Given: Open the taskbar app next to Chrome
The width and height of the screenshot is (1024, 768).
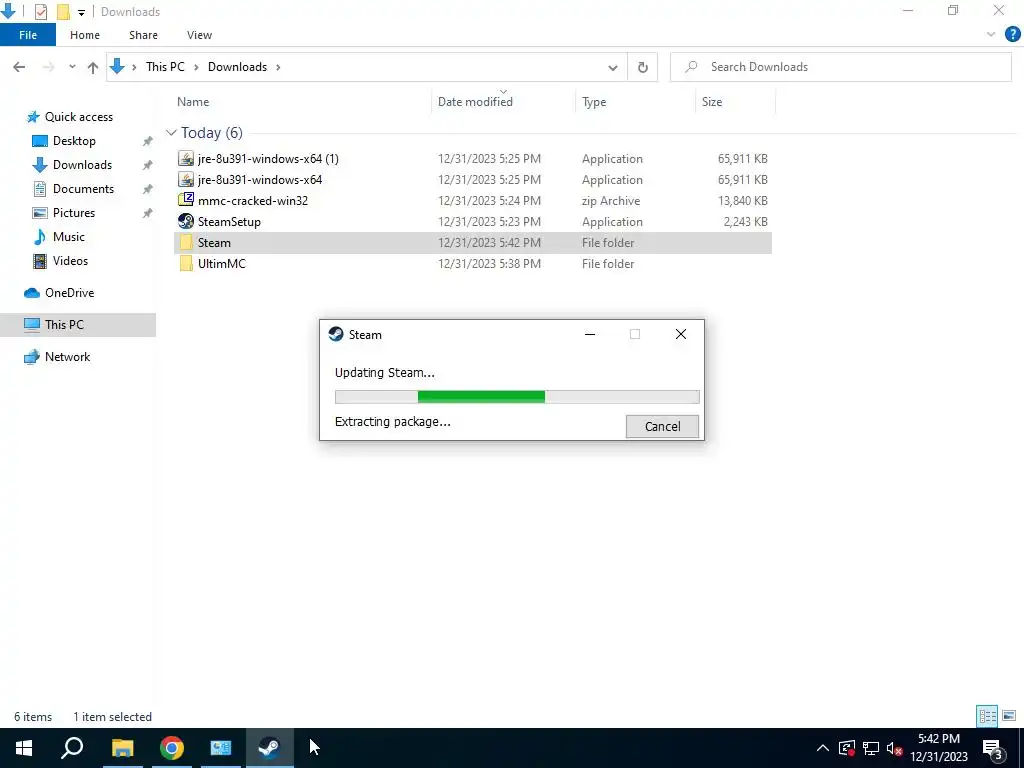Looking at the screenshot, I should tap(221, 748).
